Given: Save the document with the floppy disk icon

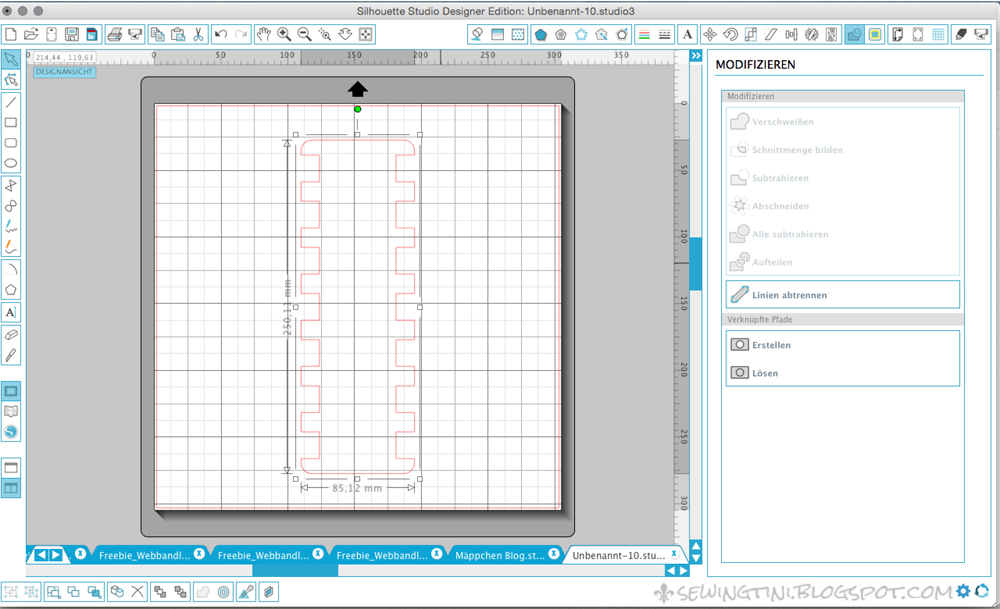Looking at the screenshot, I should (x=71, y=34).
